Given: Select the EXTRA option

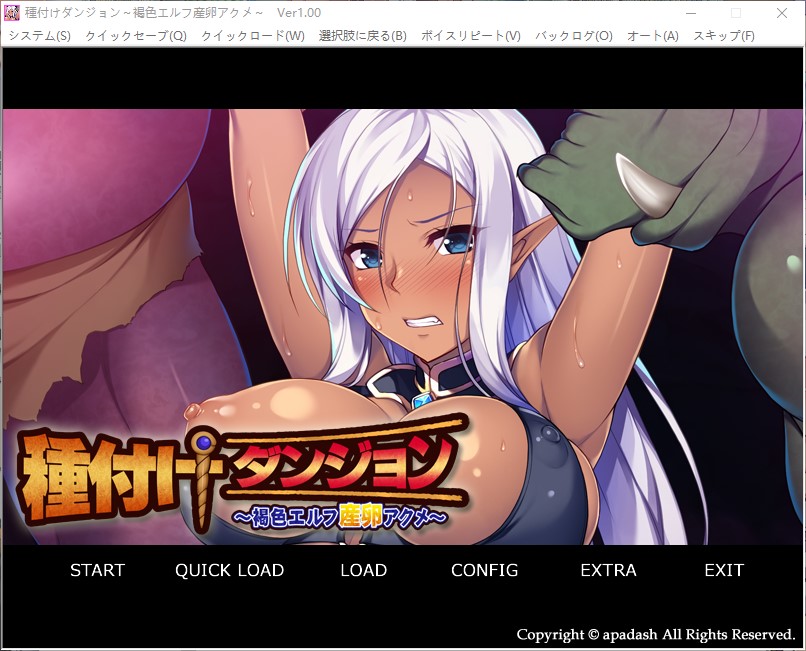Looking at the screenshot, I should point(608,570).
